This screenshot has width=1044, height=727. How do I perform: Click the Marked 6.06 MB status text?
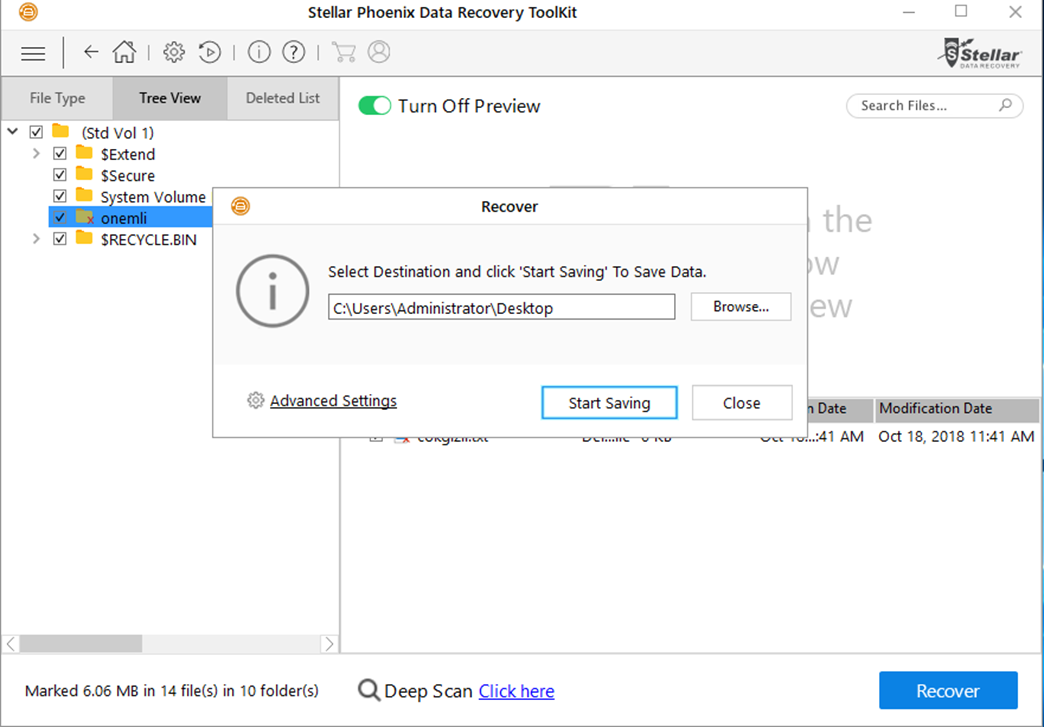(x=172, y=691)
